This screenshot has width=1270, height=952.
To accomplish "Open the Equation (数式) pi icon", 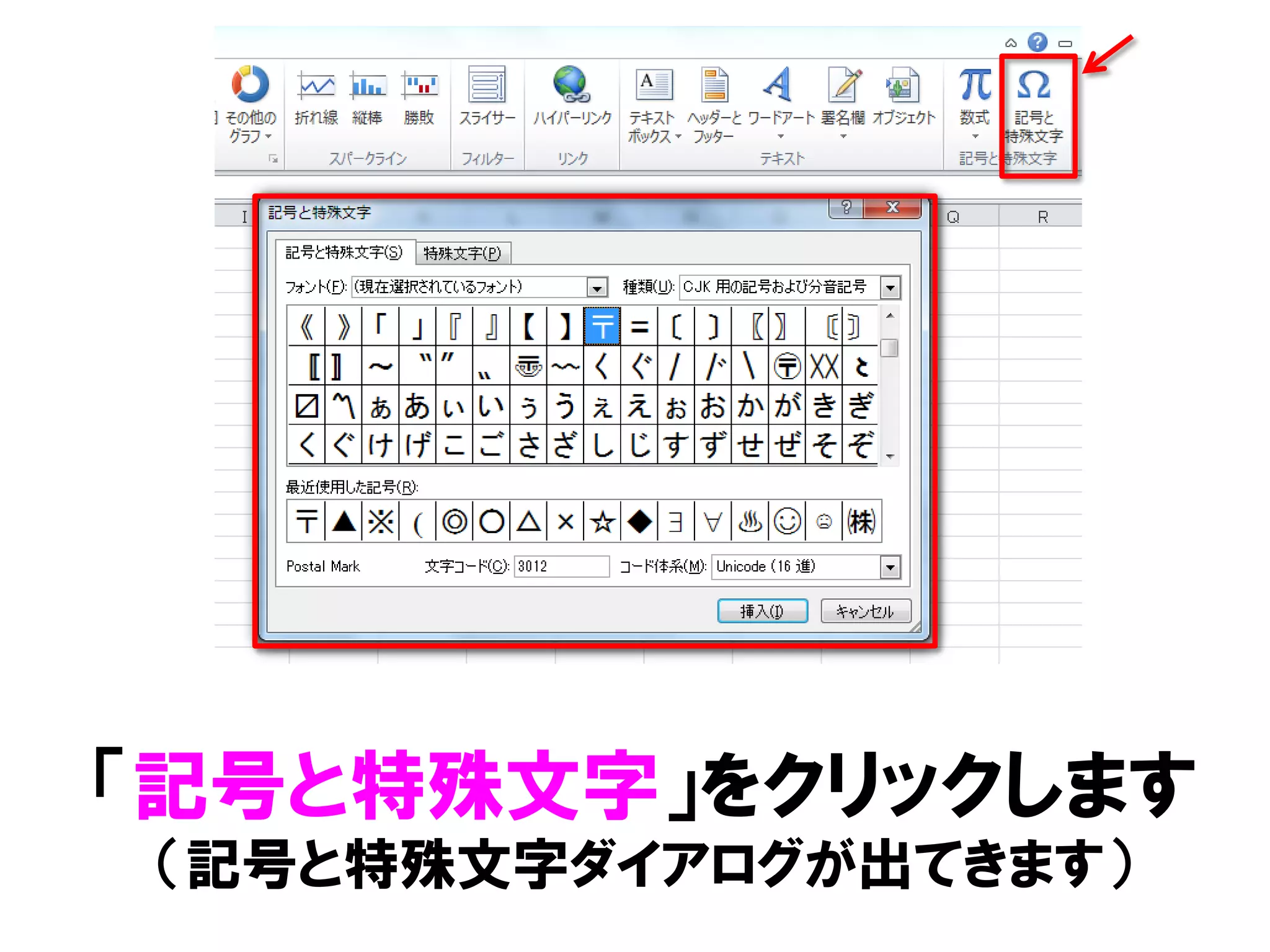I will point(975,85).
